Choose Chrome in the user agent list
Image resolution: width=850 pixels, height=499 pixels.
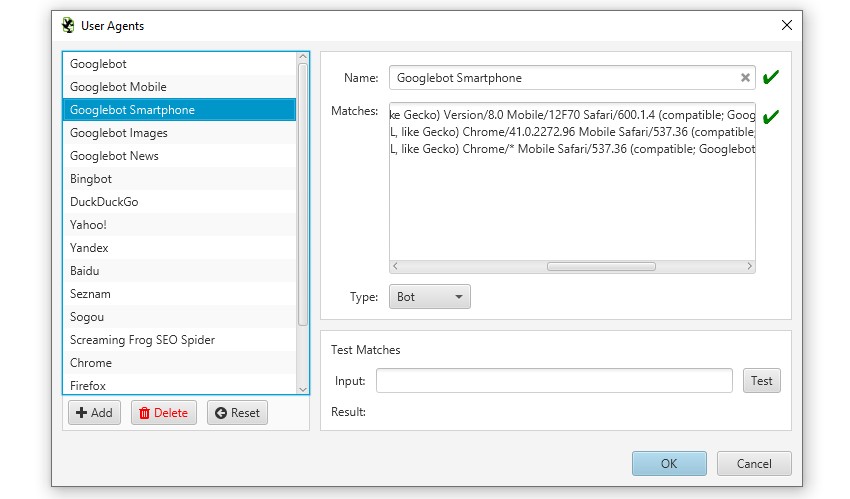179,363
